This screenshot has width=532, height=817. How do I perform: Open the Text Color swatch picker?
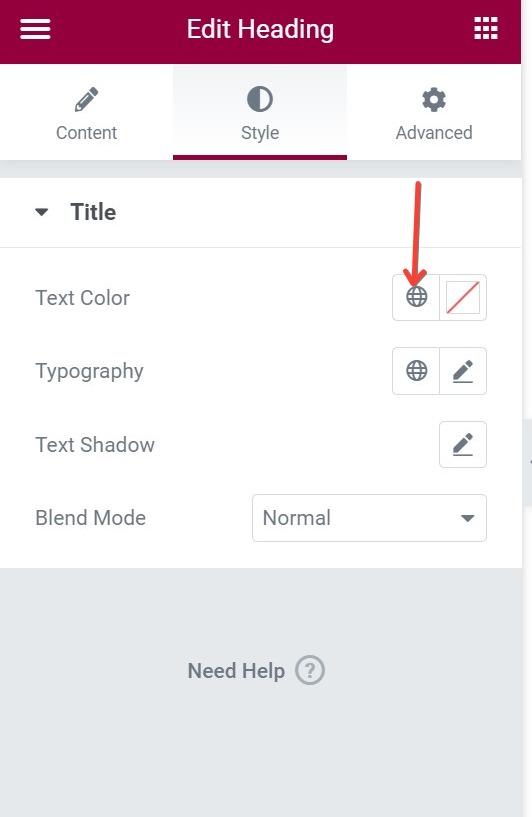(x=463, y=298)
